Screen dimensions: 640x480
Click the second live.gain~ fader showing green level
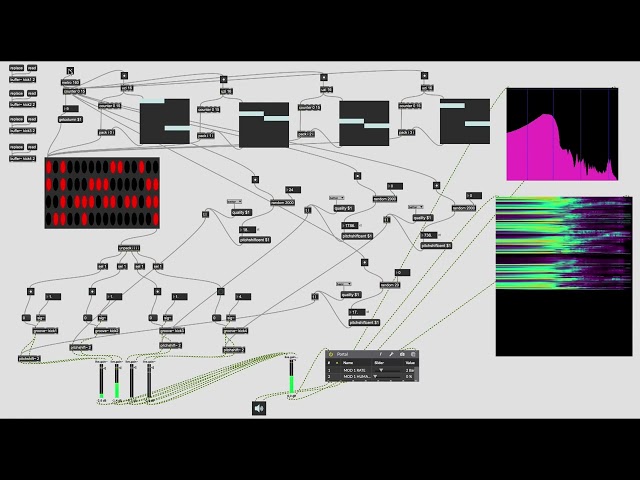117,381
